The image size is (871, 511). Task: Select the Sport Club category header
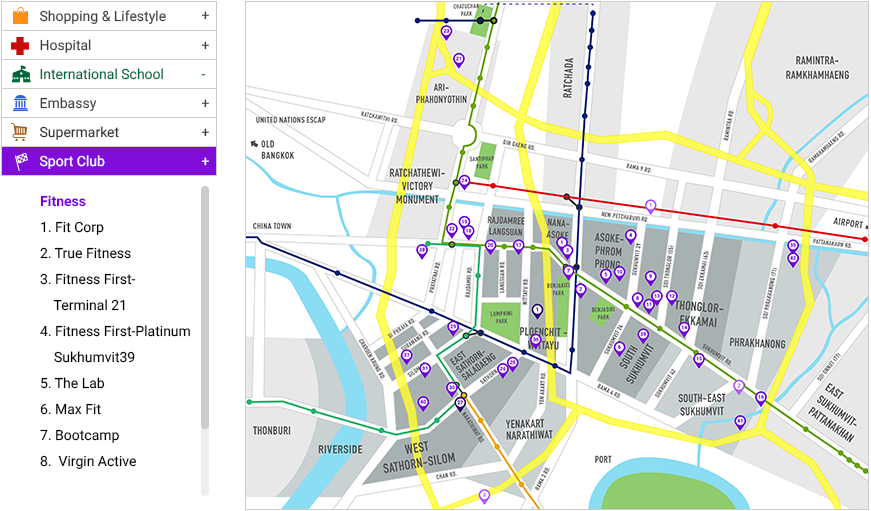pos(72,161)
